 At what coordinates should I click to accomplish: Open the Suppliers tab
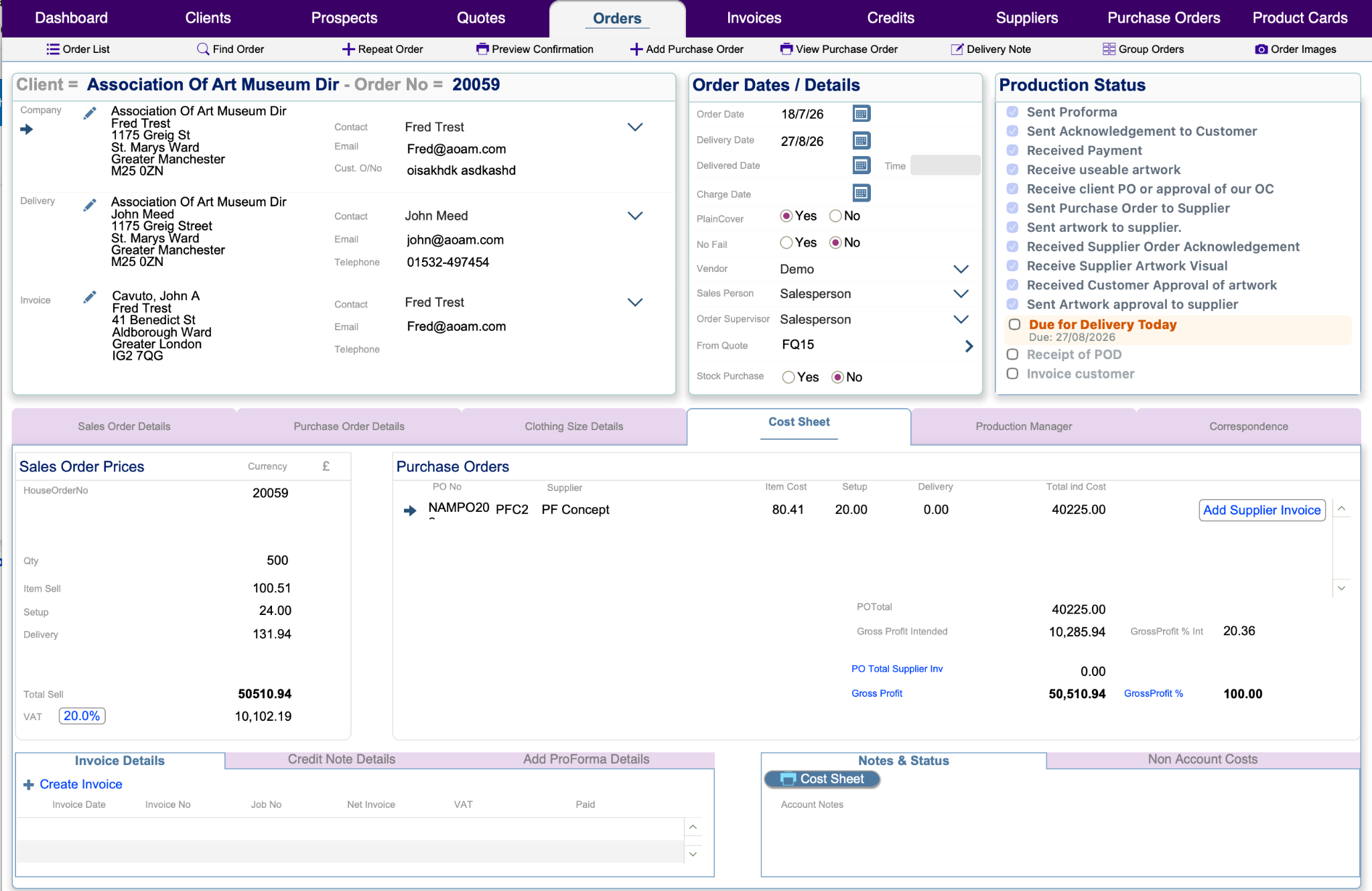pos(1027,18)
